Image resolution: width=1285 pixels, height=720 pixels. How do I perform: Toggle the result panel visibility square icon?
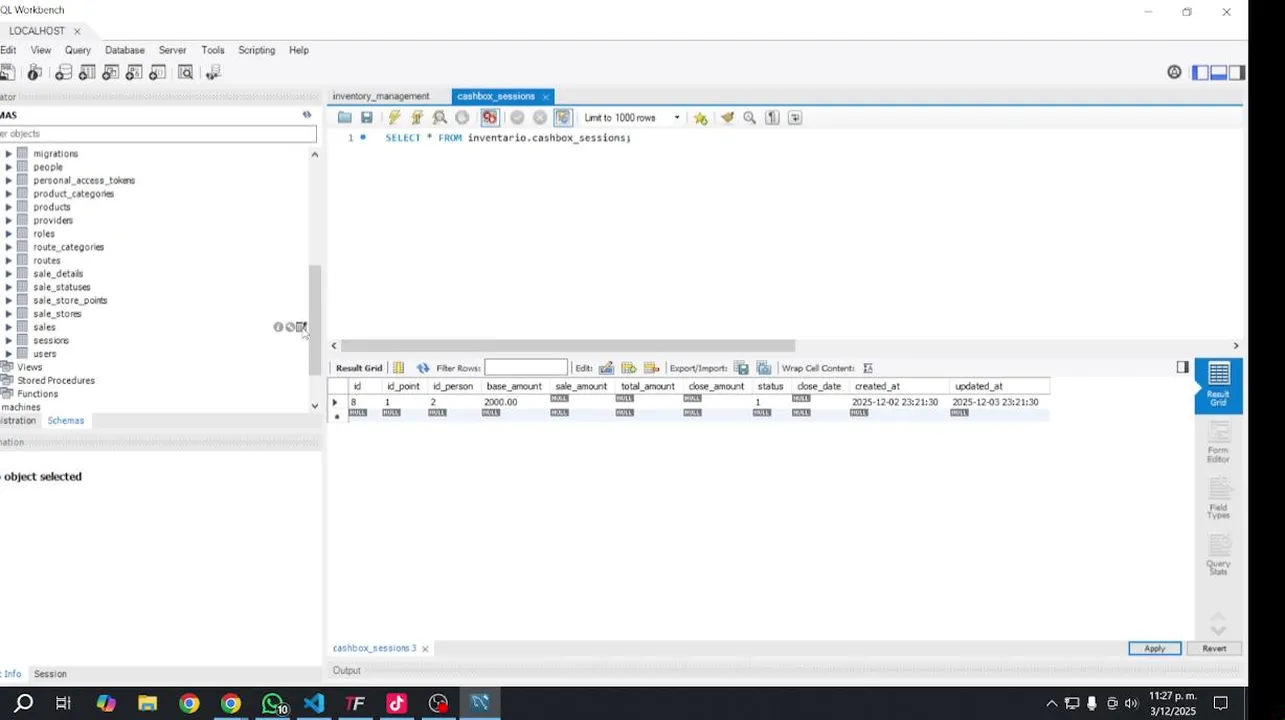pos(1182,367)
